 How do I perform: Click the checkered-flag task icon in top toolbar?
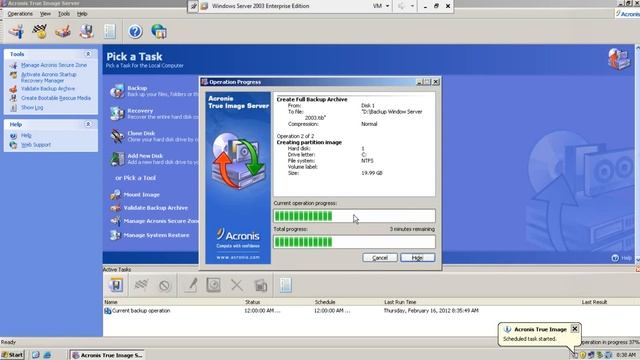pos(40,31)
